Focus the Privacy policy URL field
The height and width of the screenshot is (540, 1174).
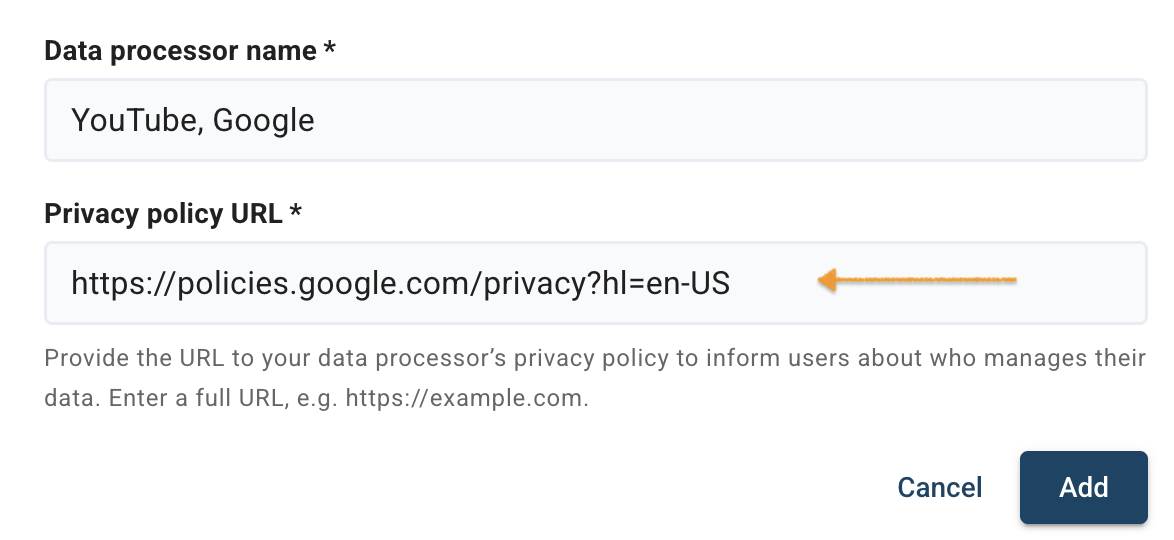pyautogui.click(x=595, y=283)
